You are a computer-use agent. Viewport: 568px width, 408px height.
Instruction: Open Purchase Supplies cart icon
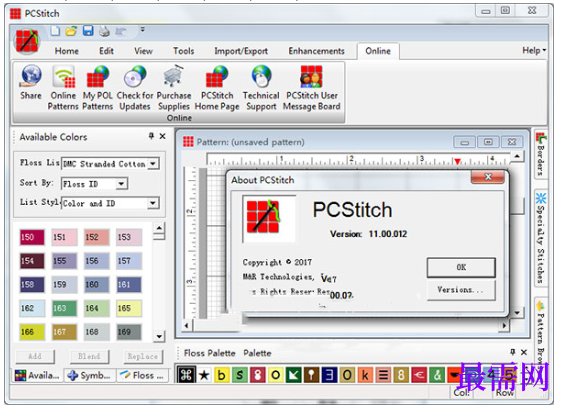[x=174, y=76]
